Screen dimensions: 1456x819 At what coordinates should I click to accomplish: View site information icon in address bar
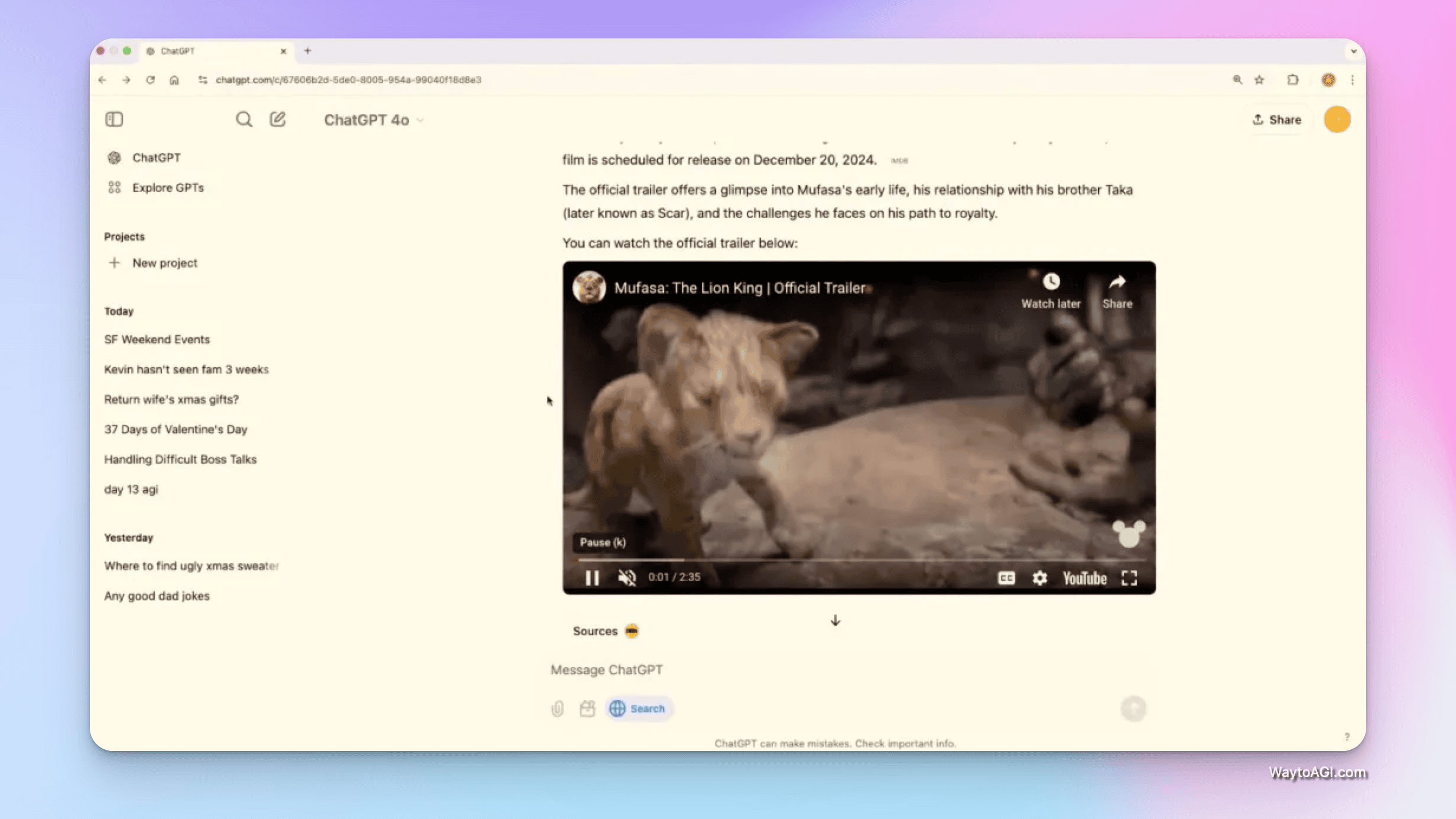203,80
